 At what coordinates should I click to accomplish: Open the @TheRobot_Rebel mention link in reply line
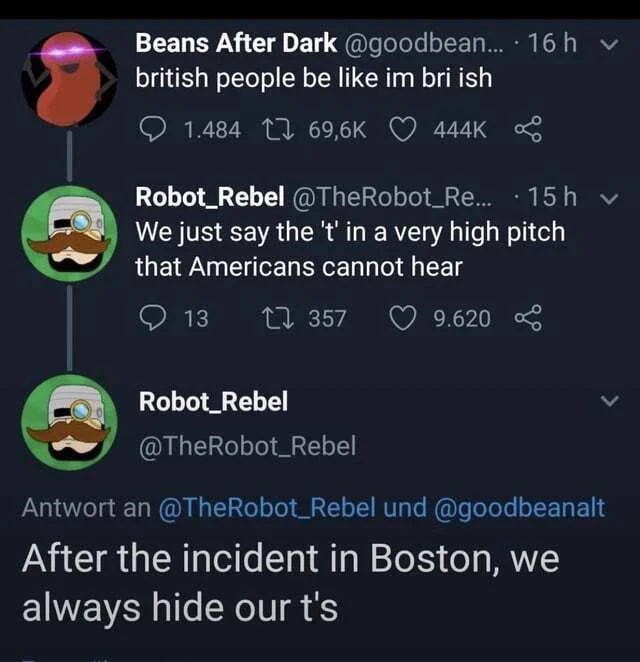coord(267,507)
